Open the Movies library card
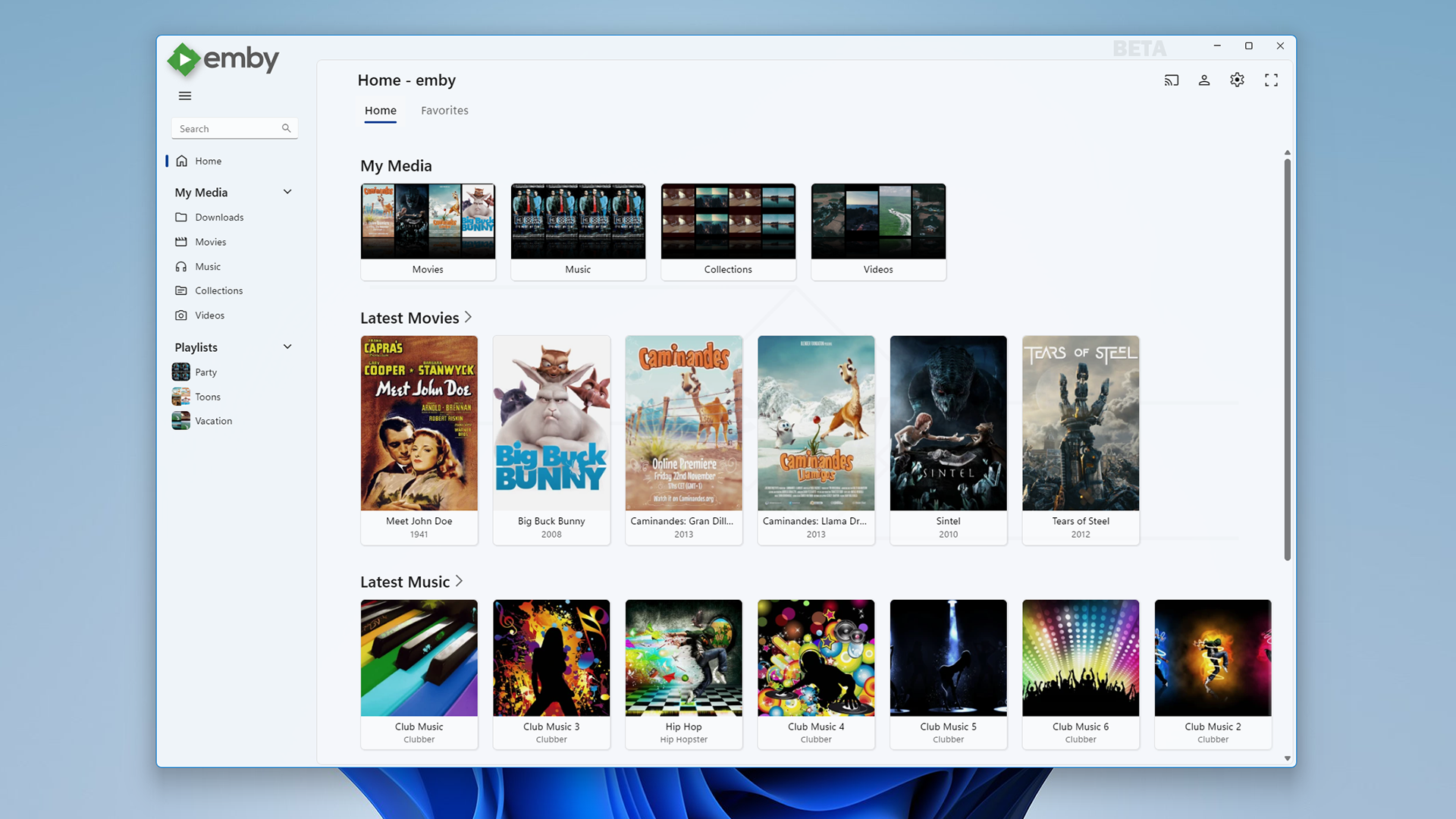Viewport: 1456px width, 819px height. click(428, 232)
